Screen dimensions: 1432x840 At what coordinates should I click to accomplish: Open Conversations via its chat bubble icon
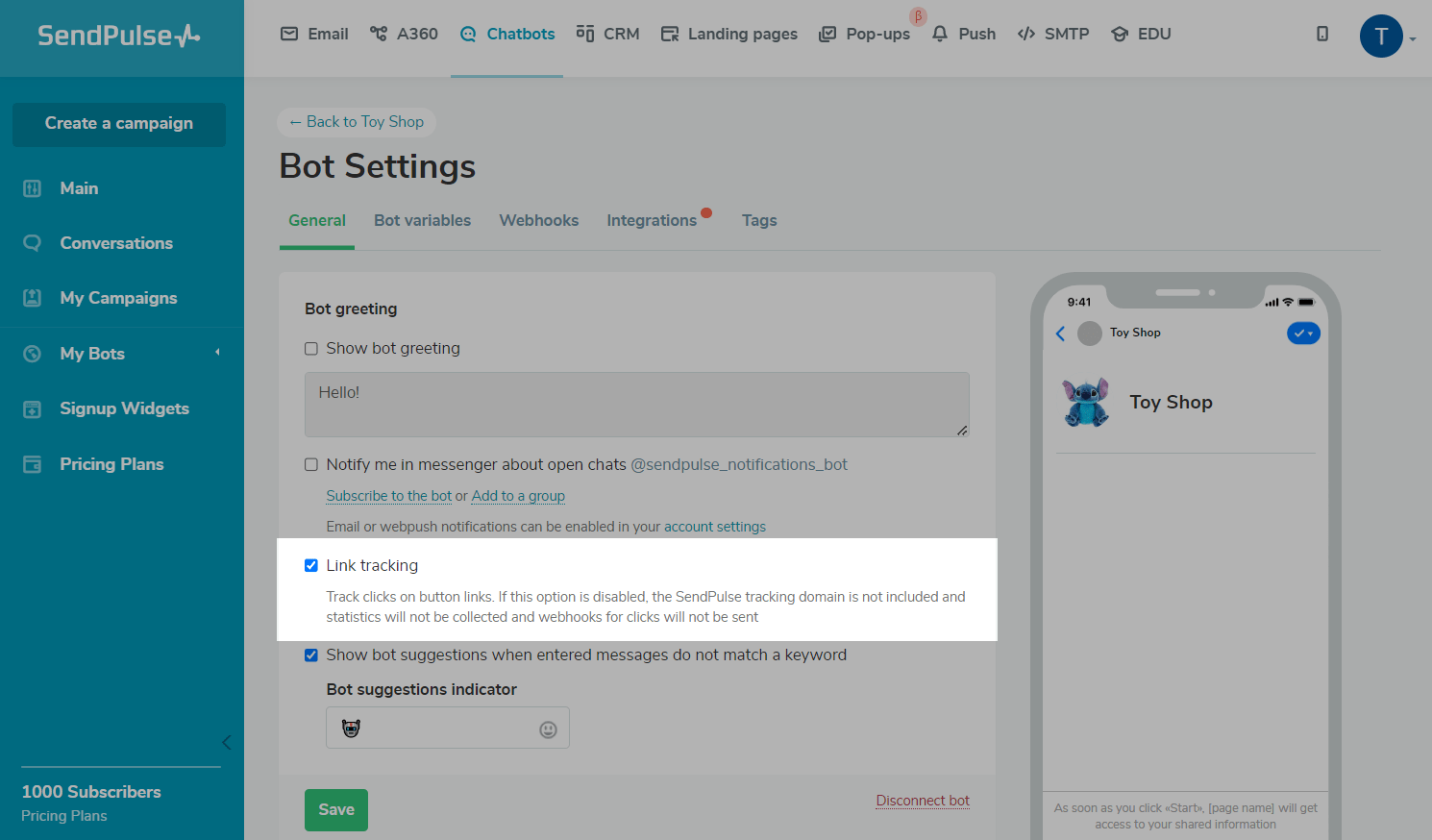[x=32, y=243]
